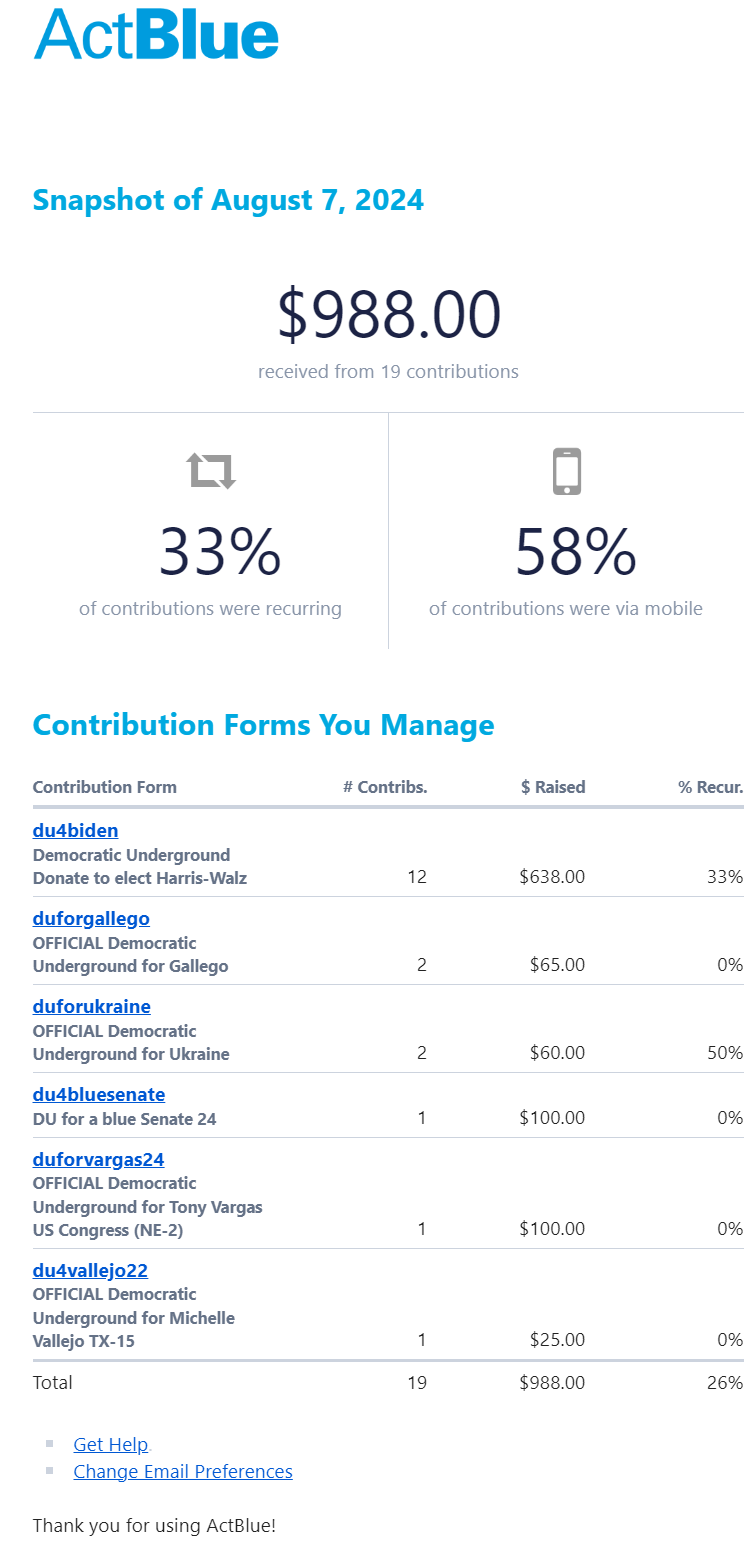Screen dimensions: 752x1547
Task: Open the du4bluesenate contribution form
Action: (x=99, y=1094)
